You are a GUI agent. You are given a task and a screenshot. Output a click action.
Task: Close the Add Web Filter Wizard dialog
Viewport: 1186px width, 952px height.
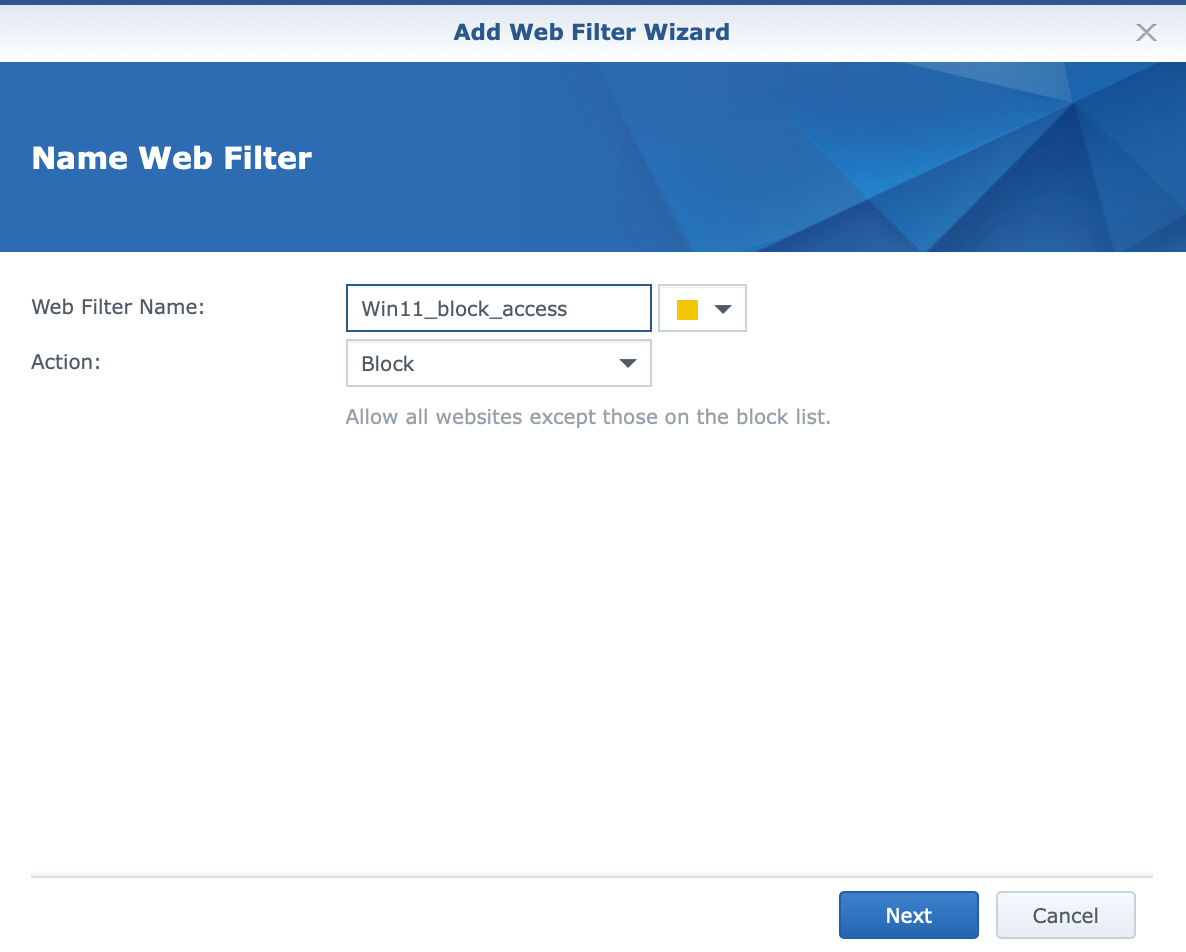pyautogui.click(x=1146, y=33)
